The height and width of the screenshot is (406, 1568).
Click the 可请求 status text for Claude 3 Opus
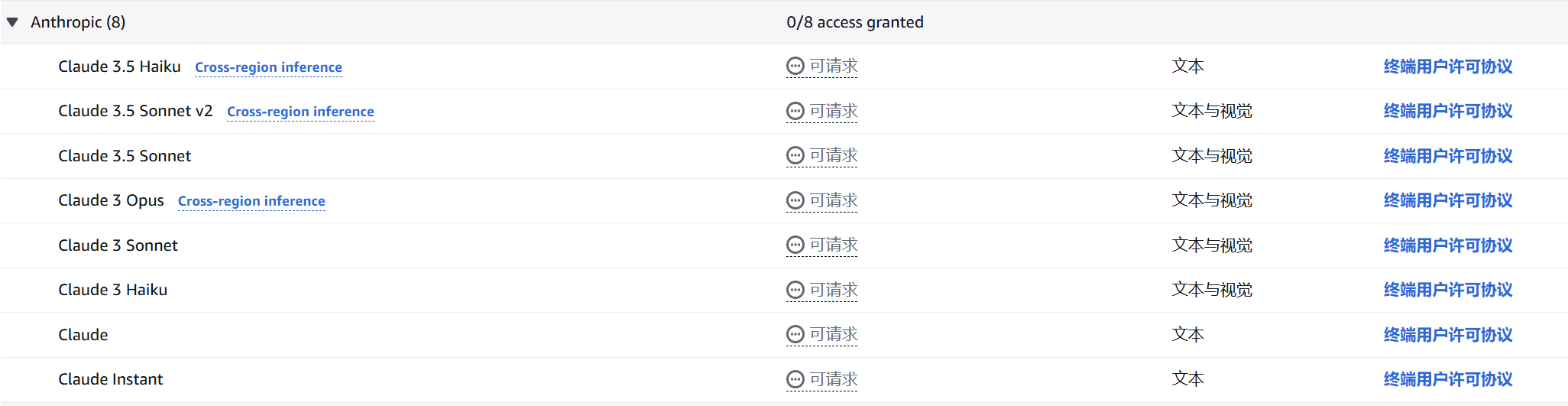[834, 200]
